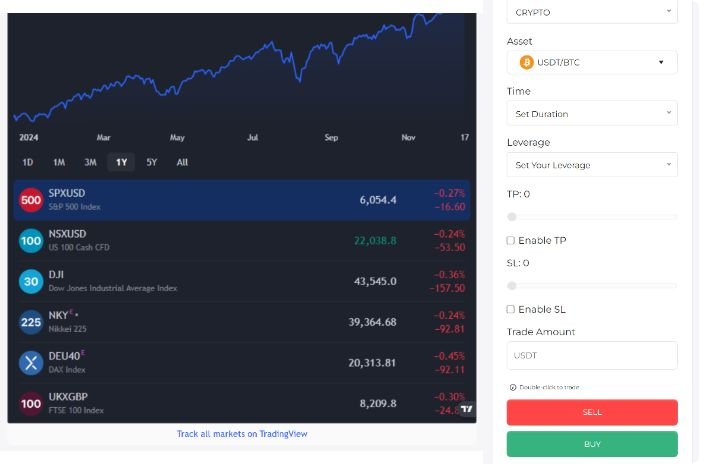Click the DJI 30 index icon
Screen dimensions: 704x464
pos(31,281)
